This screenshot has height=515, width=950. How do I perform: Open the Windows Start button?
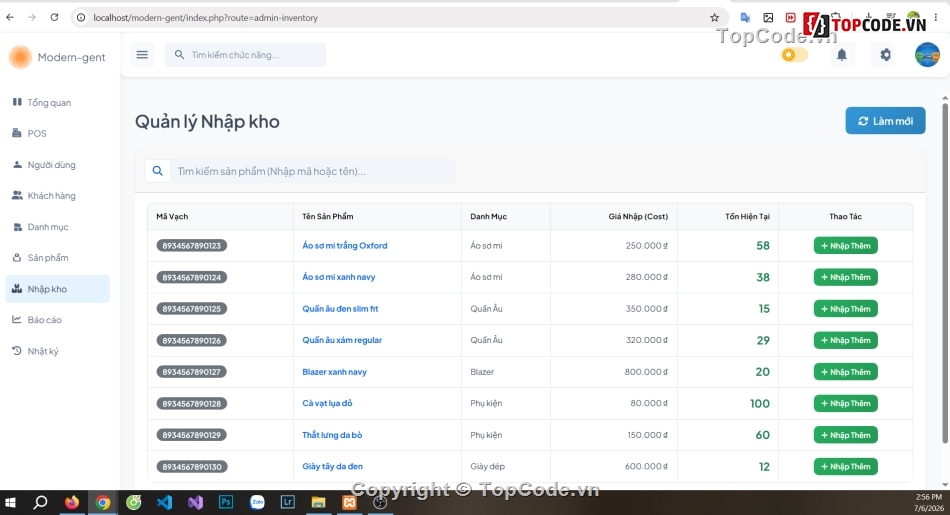[10, 502]
